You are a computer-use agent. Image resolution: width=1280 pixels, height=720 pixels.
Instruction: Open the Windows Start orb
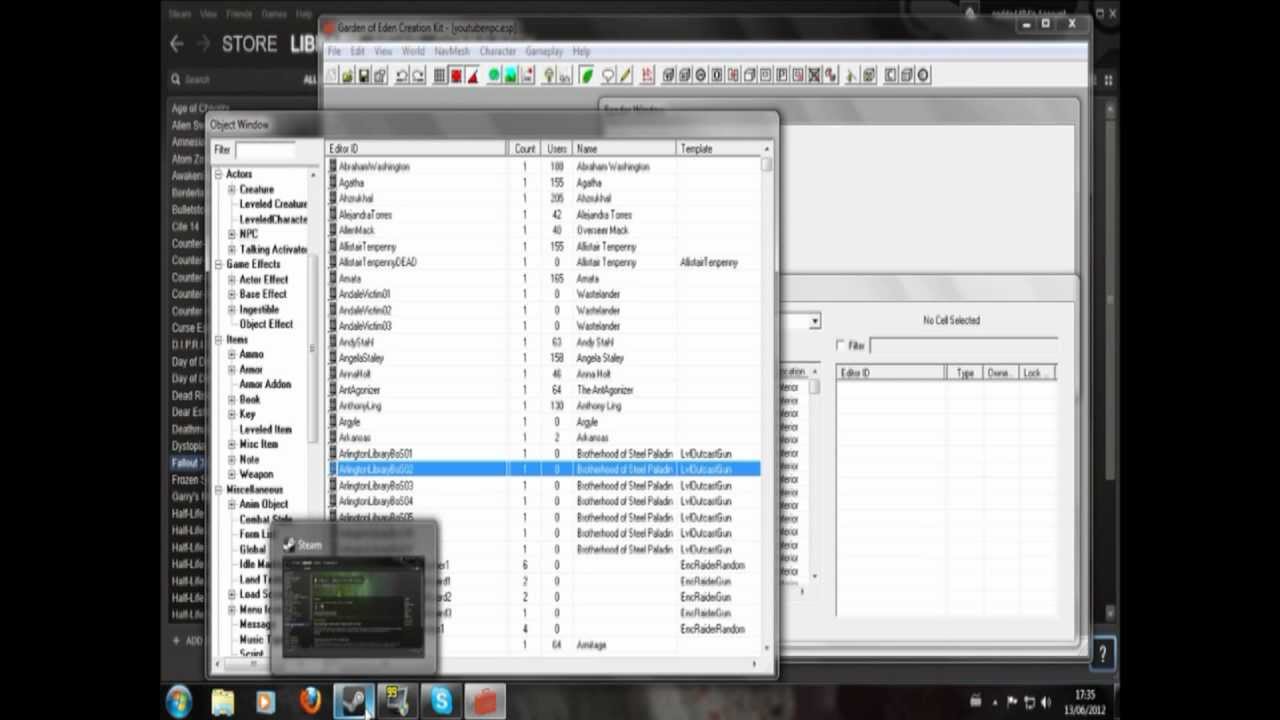tap(179, 701)
